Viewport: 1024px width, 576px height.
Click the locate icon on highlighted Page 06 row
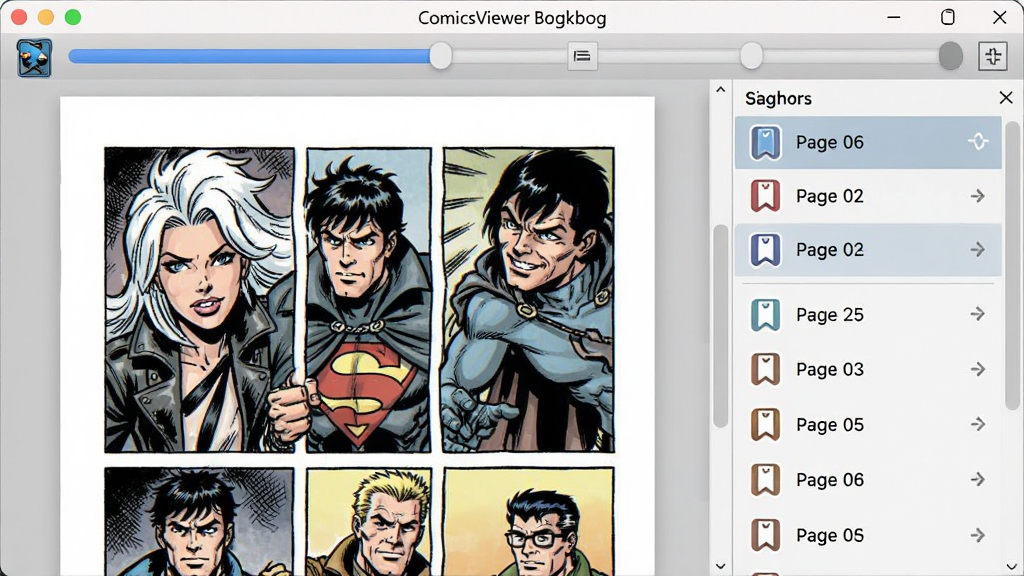tap(978, 142)
